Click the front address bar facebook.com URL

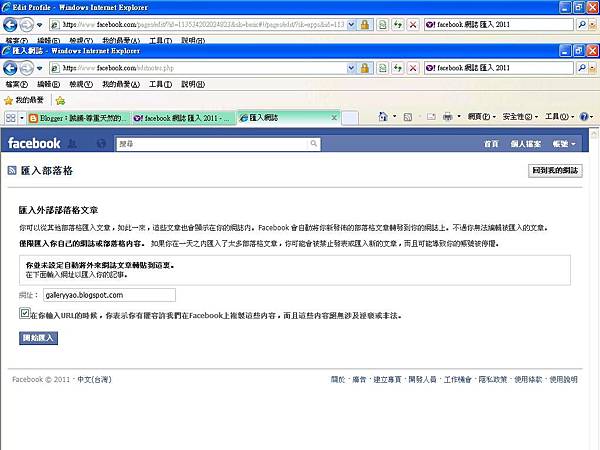(x=199, y=68)
